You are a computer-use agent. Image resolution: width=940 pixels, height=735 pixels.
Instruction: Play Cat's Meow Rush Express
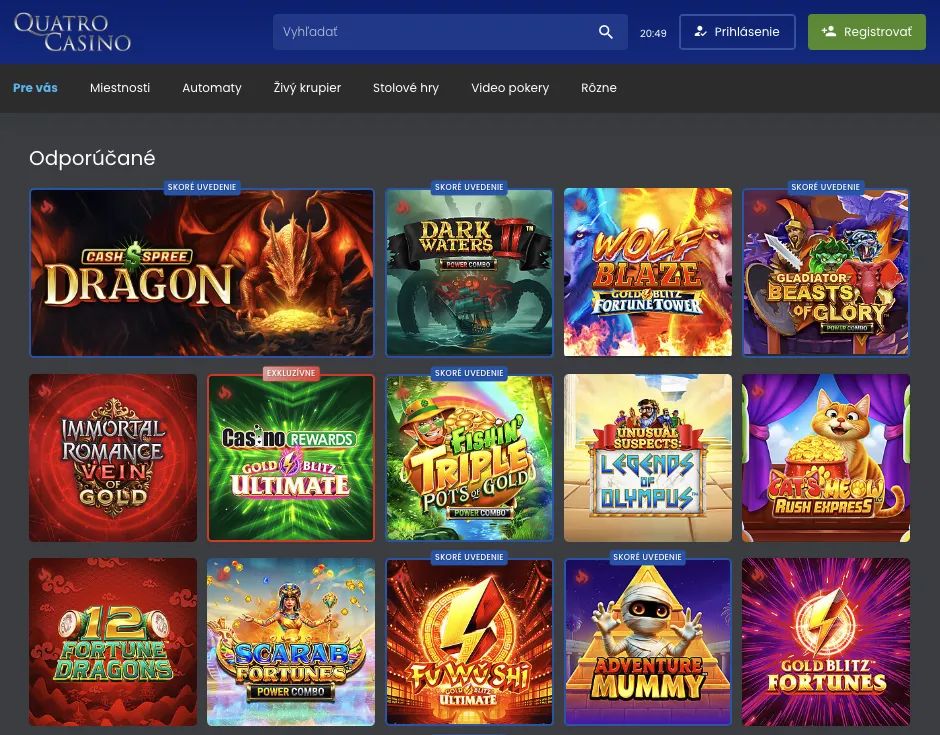tap(825, 458)
